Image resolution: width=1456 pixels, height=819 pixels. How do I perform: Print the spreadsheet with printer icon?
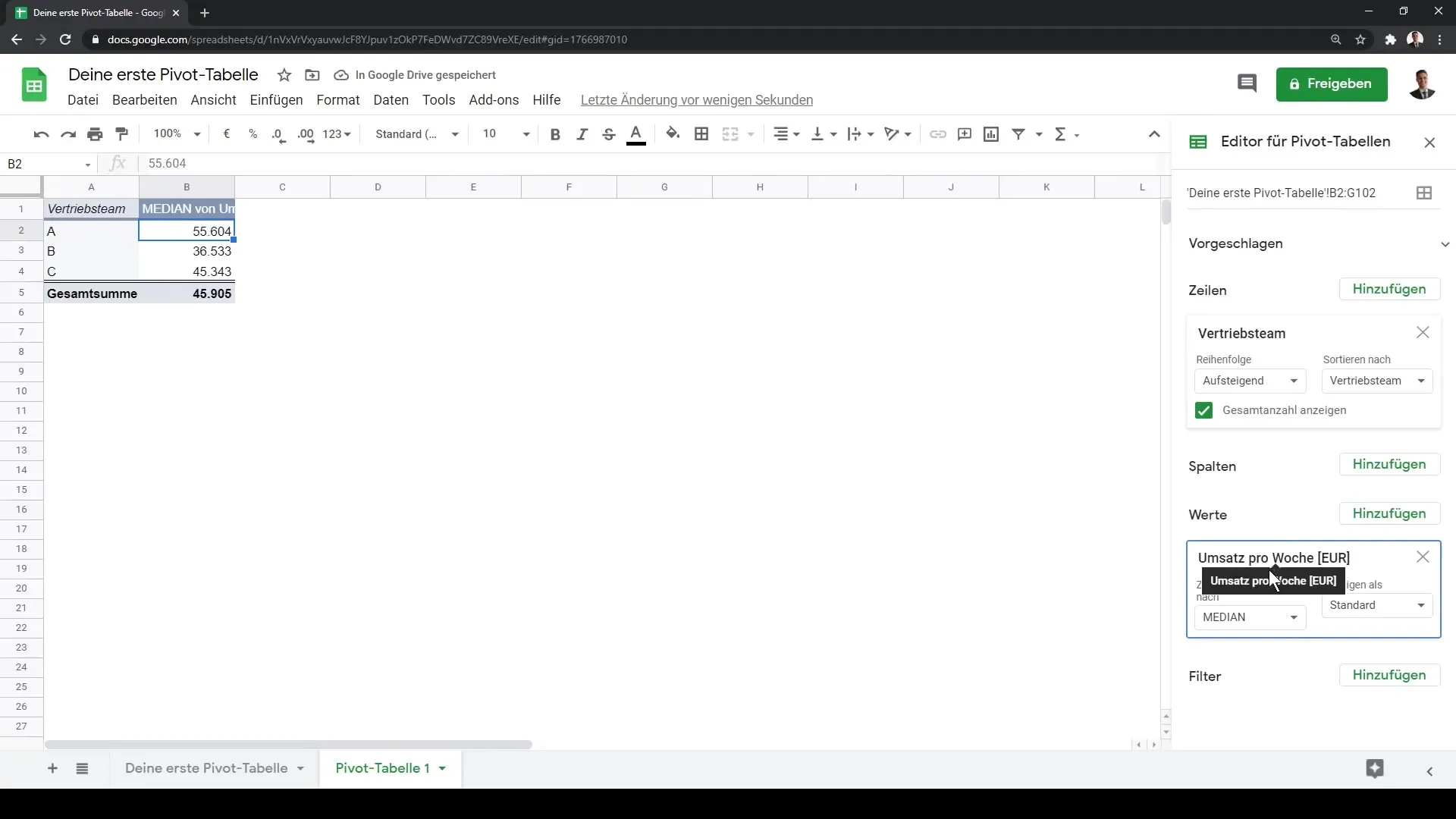[x=95, y=134]
